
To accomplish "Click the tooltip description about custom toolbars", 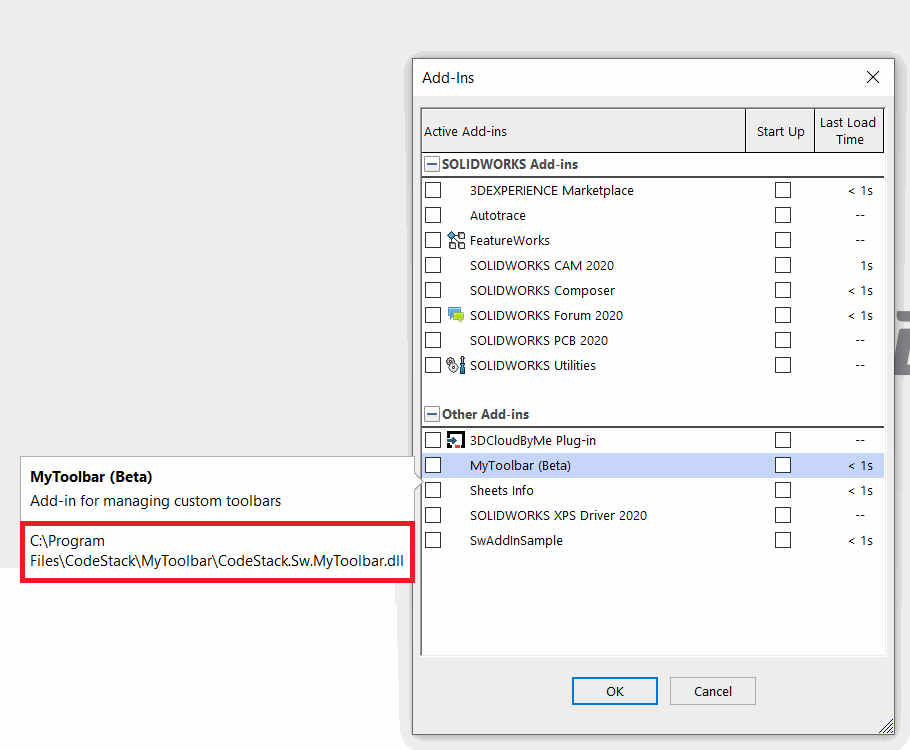I will click(x=156, y=501).
